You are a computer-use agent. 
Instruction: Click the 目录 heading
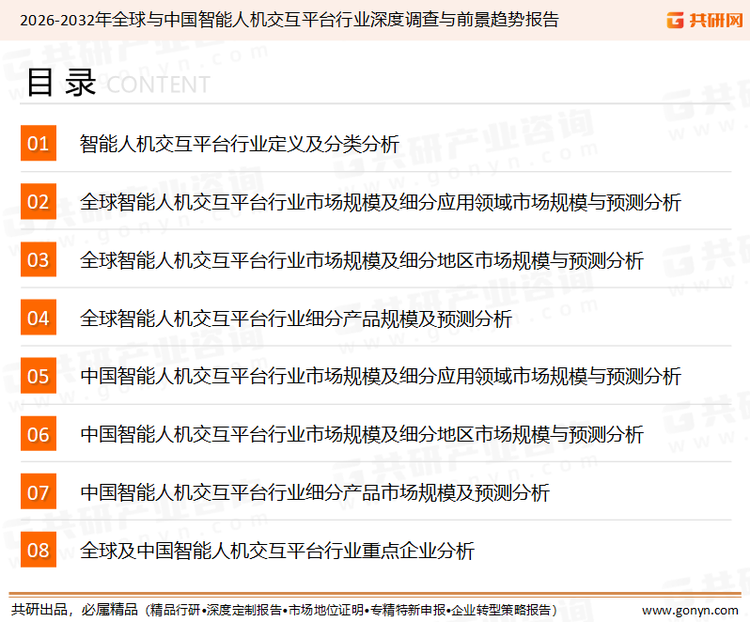(61, 83)
